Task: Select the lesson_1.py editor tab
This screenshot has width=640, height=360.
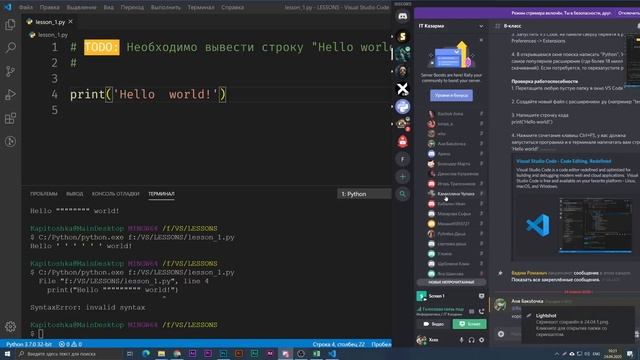Action: click(x=49, y=22)
